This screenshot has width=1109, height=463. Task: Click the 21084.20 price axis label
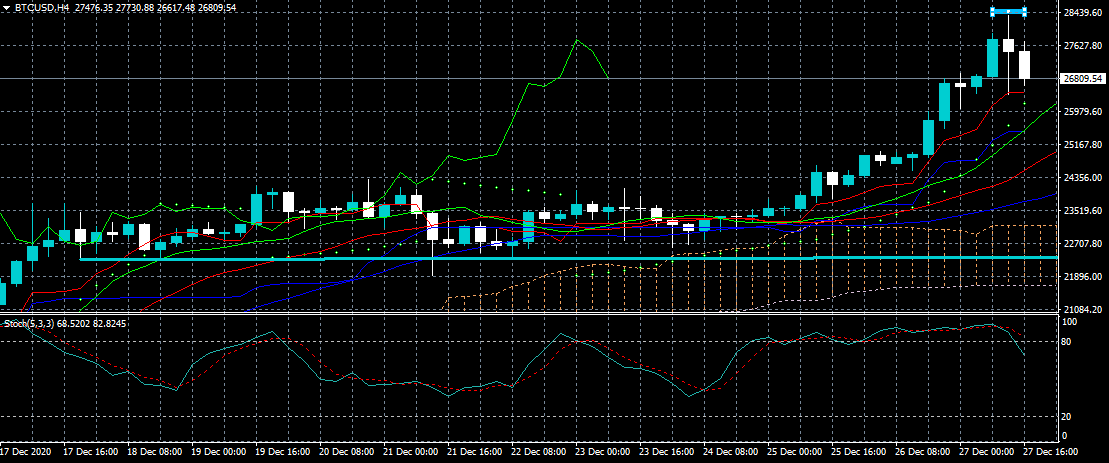click(1083, 309)
